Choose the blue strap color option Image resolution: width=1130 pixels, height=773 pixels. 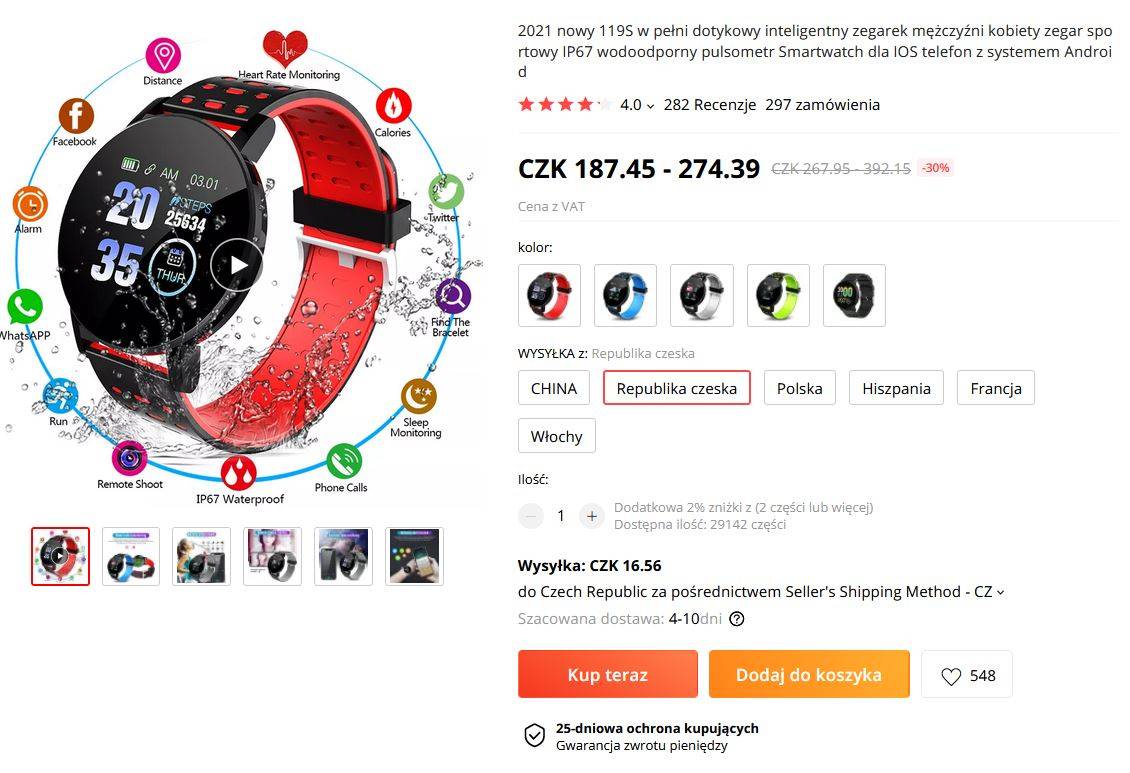tap(626, 295)
